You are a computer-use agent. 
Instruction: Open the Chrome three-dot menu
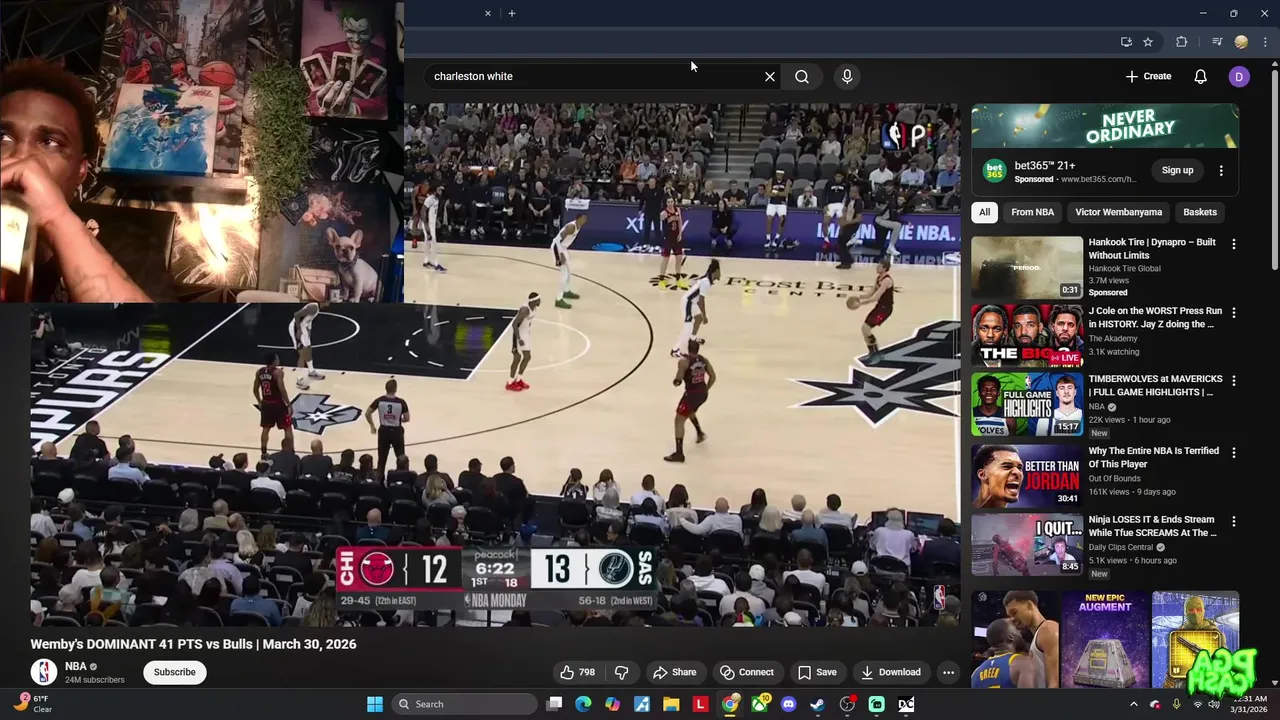coord(1265,42)
